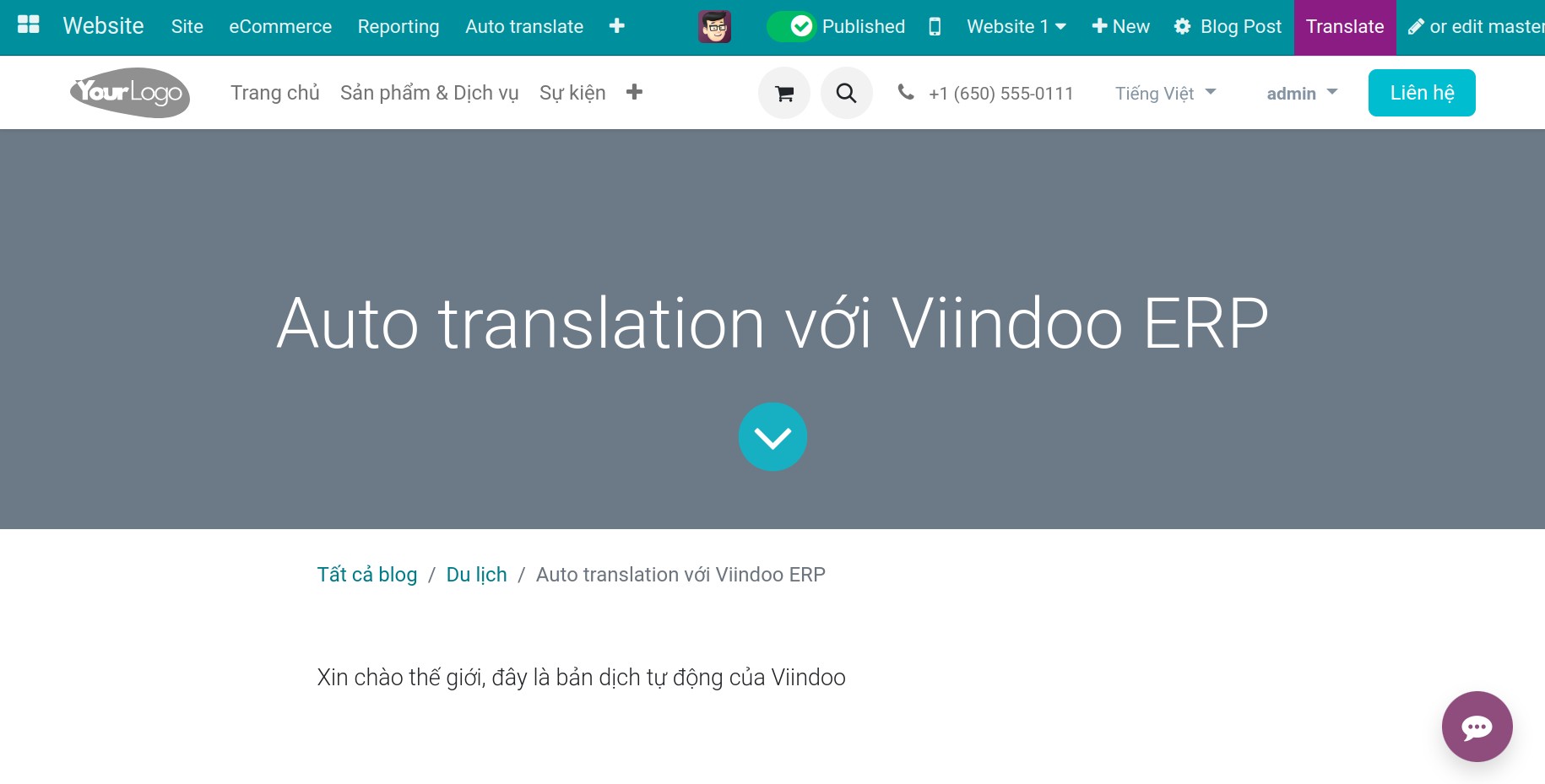The width and height of the screenshot is (1545, 784).
Task: Open the Sự kiện page
Action: click(572, 93)
